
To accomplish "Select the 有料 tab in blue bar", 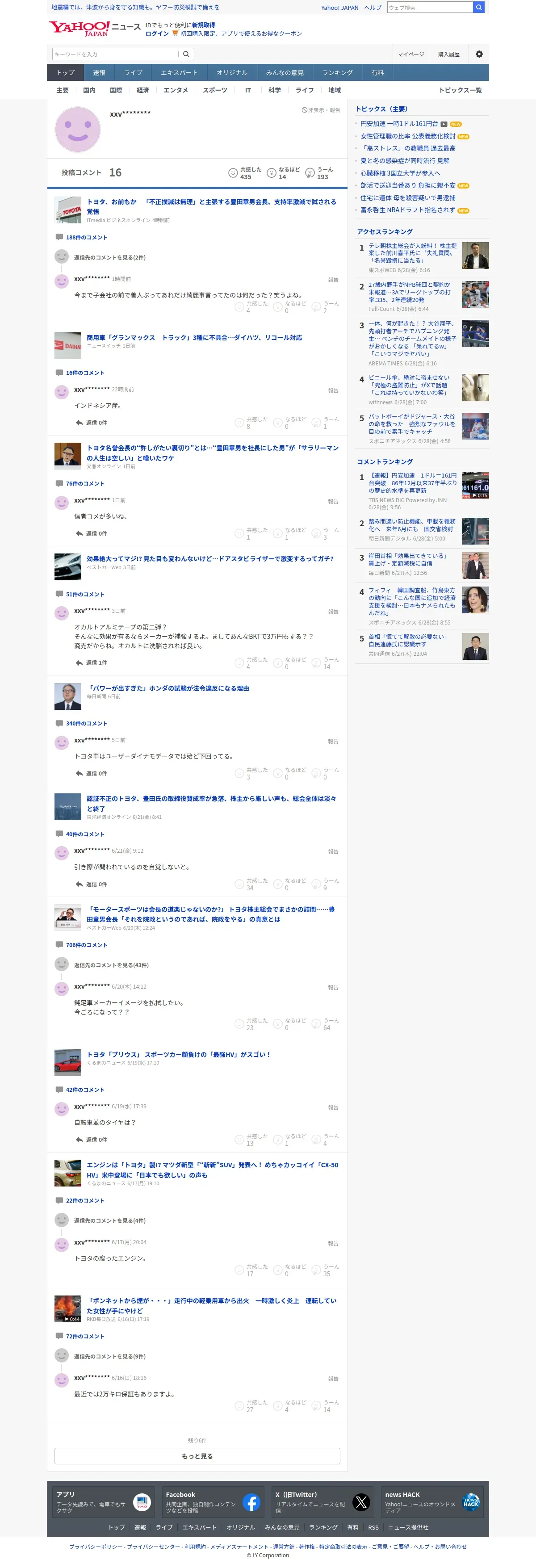I will (x=377, y=72).
